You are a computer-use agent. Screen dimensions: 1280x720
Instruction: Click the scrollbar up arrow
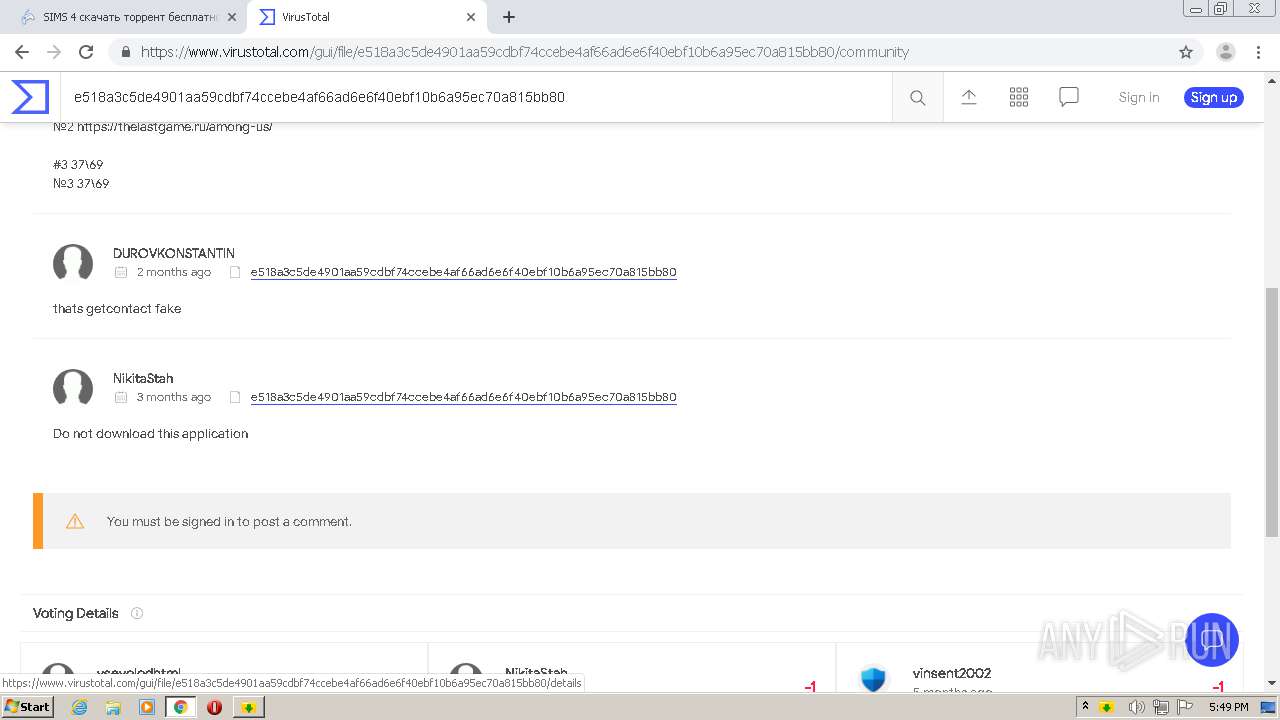coord(1272,80)
